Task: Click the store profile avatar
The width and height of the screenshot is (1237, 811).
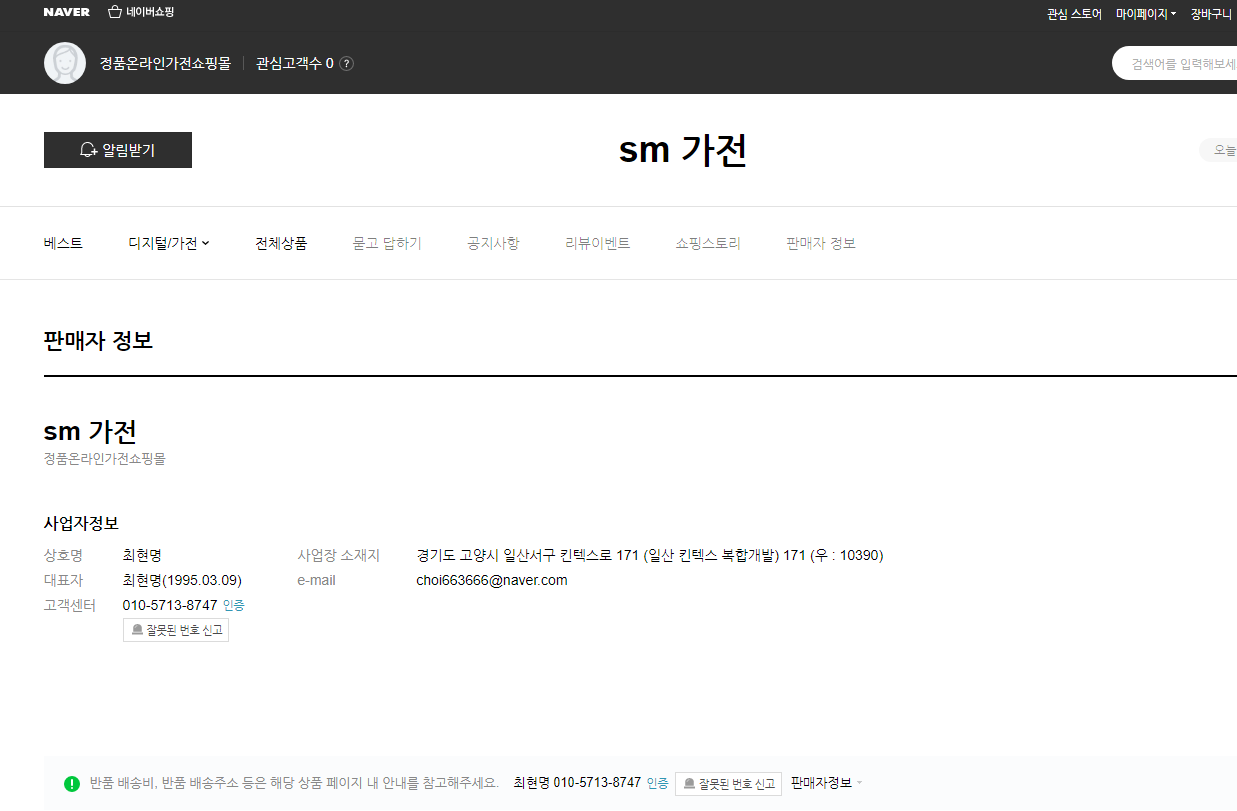Action: tap(65, 63)
